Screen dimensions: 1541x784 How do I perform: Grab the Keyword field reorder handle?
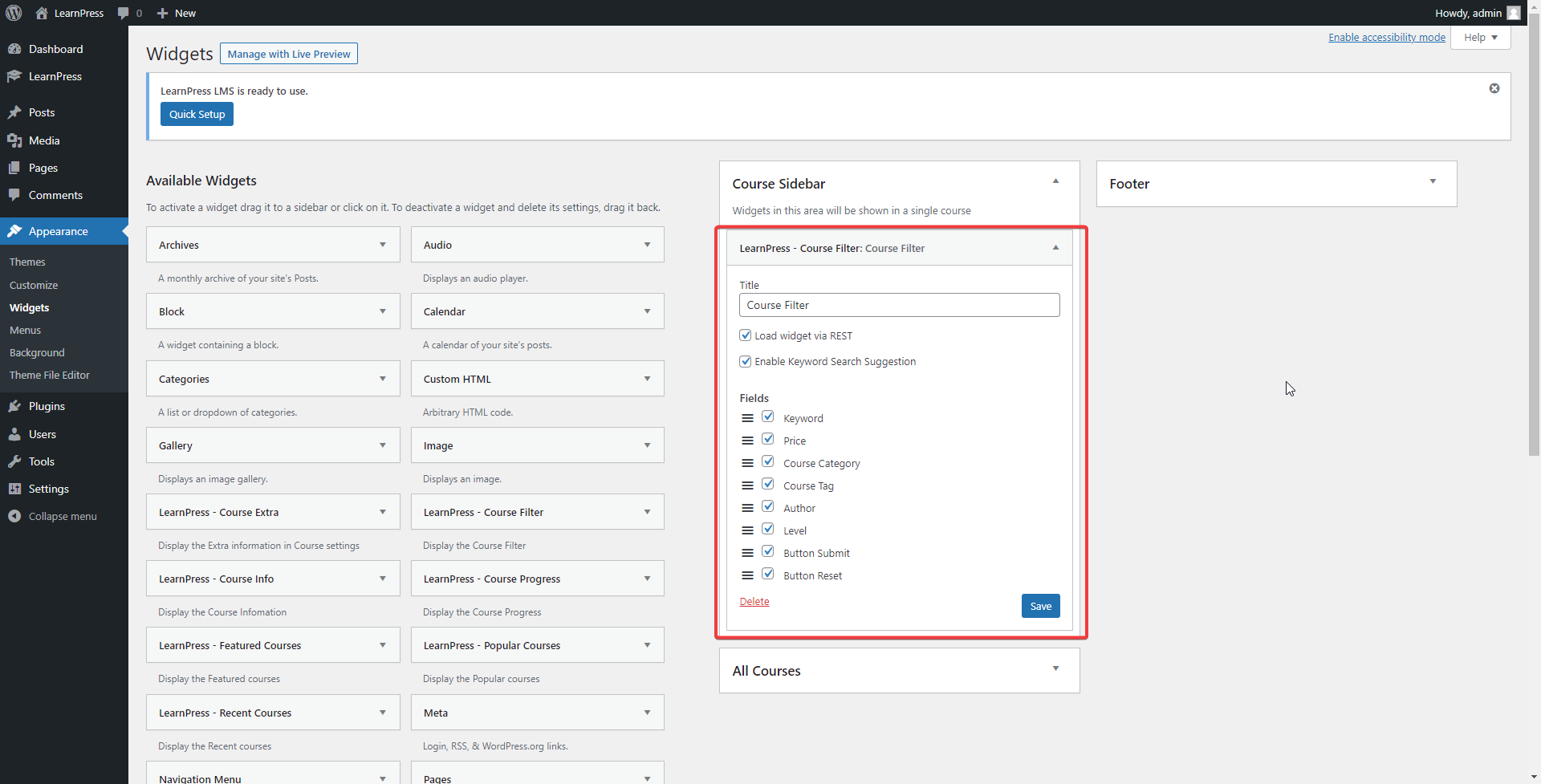coord(747,418)
